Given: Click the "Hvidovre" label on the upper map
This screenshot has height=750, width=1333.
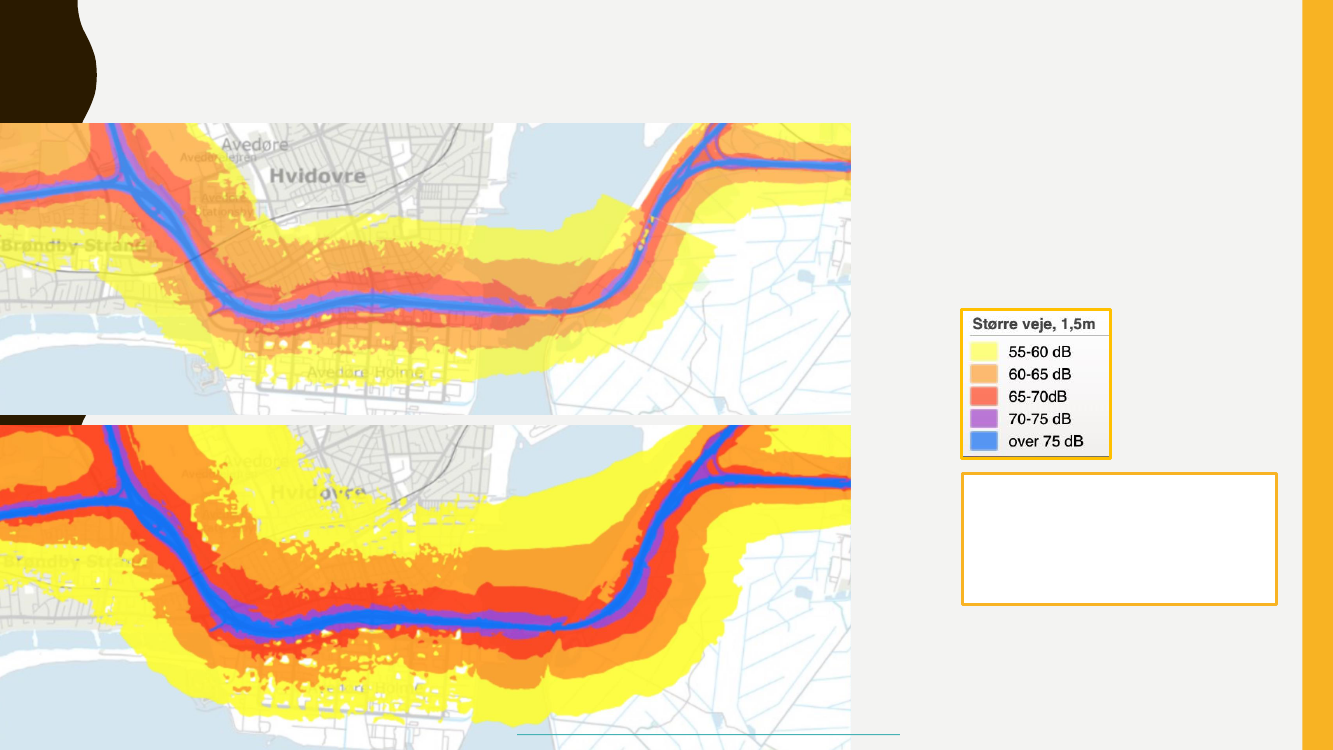Looking at the screenshot, I should coord(317,175).
